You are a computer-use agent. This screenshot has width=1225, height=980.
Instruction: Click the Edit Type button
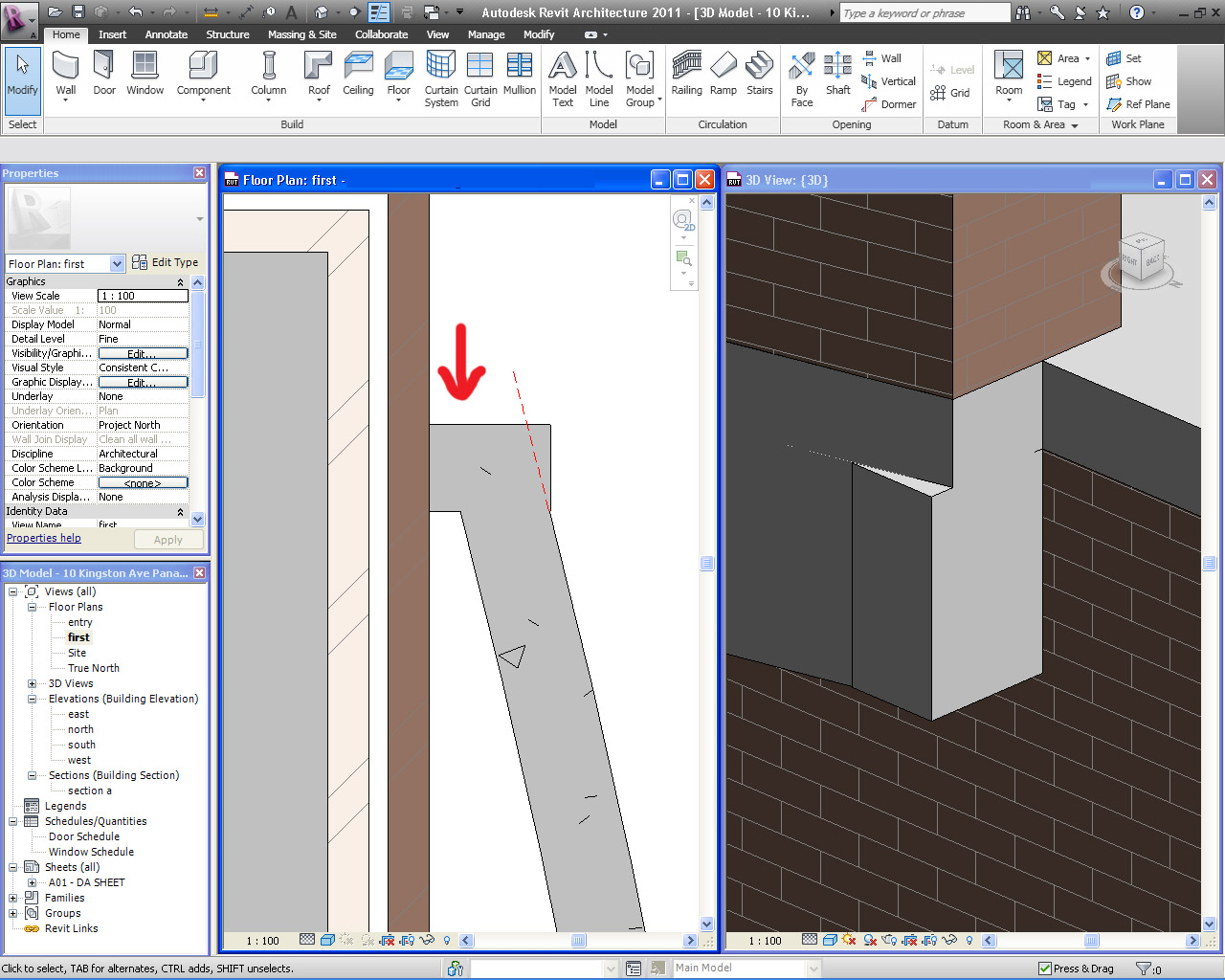point(166,262)
